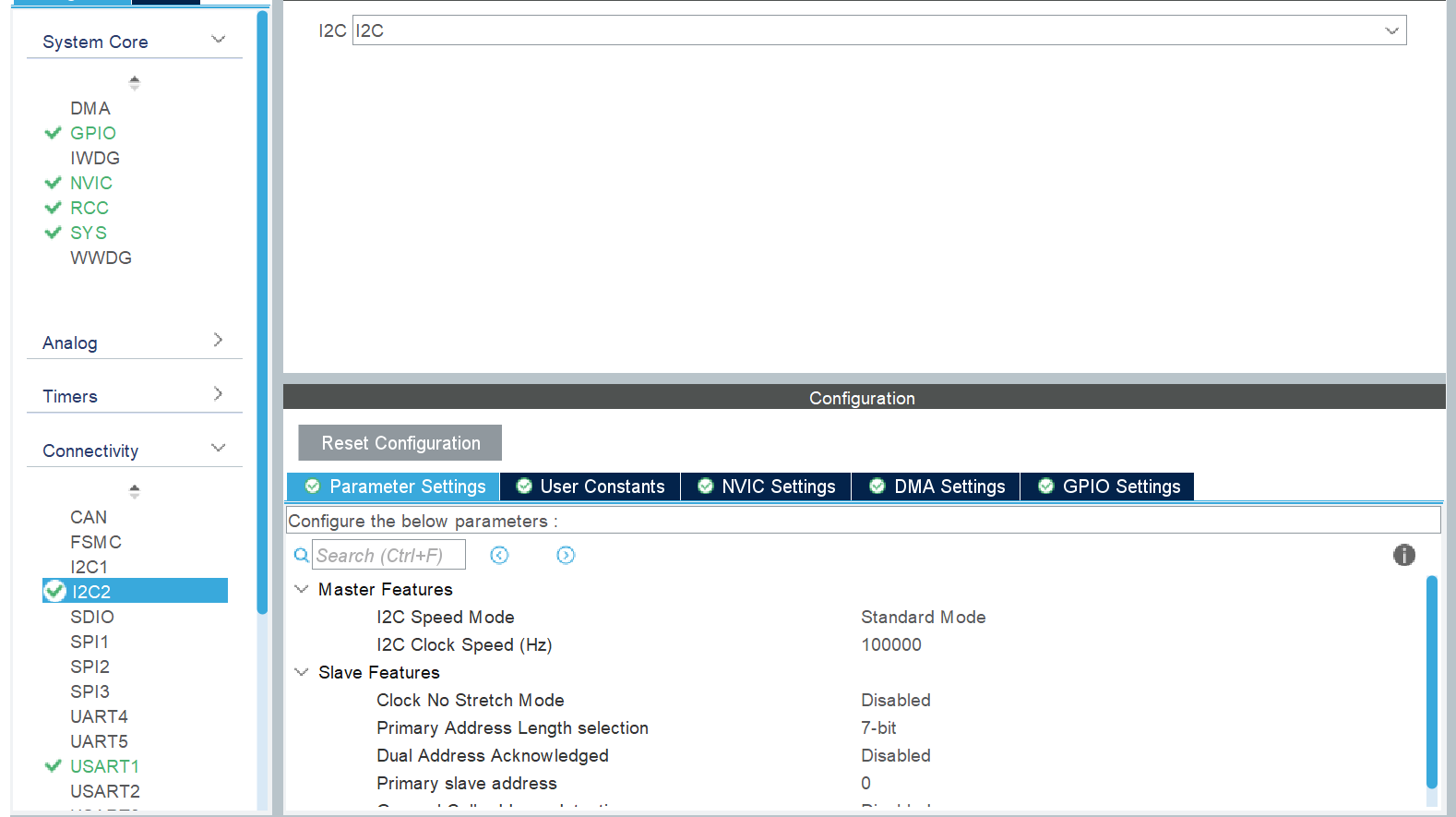Click the green checkmark next to USART1

click(x=54, y=766)
